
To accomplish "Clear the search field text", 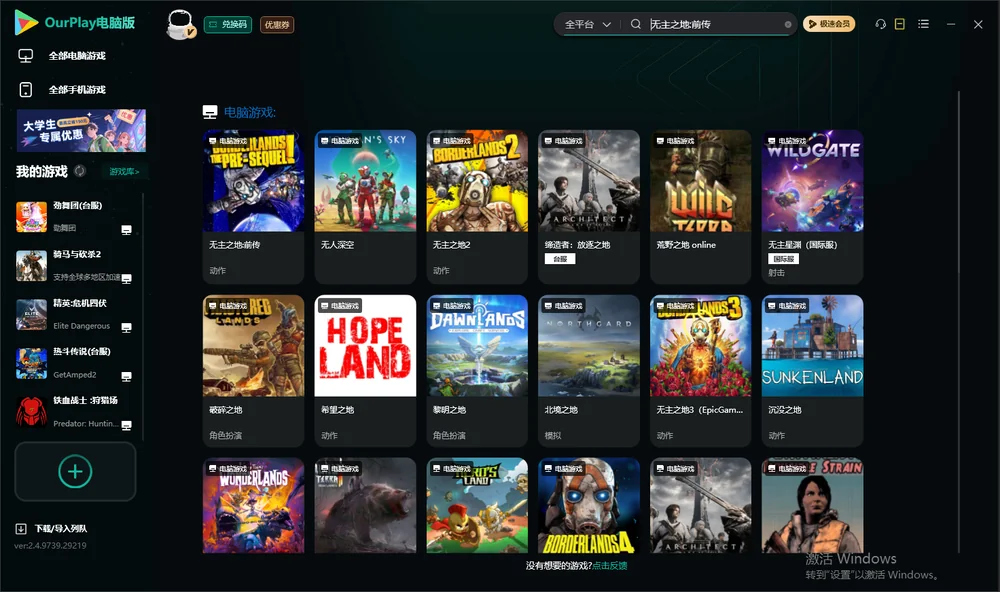I will tap(788, 25).
